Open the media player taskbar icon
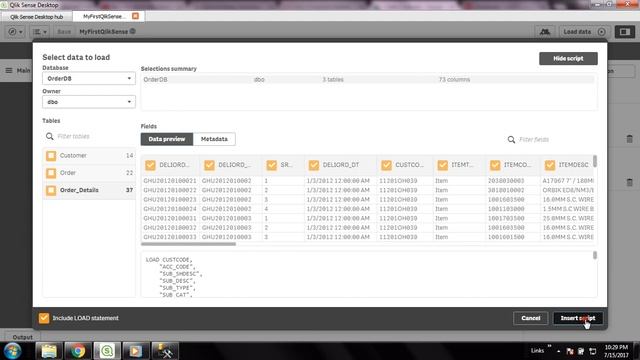Screen dimensions: 640x360 pos(136,351)
